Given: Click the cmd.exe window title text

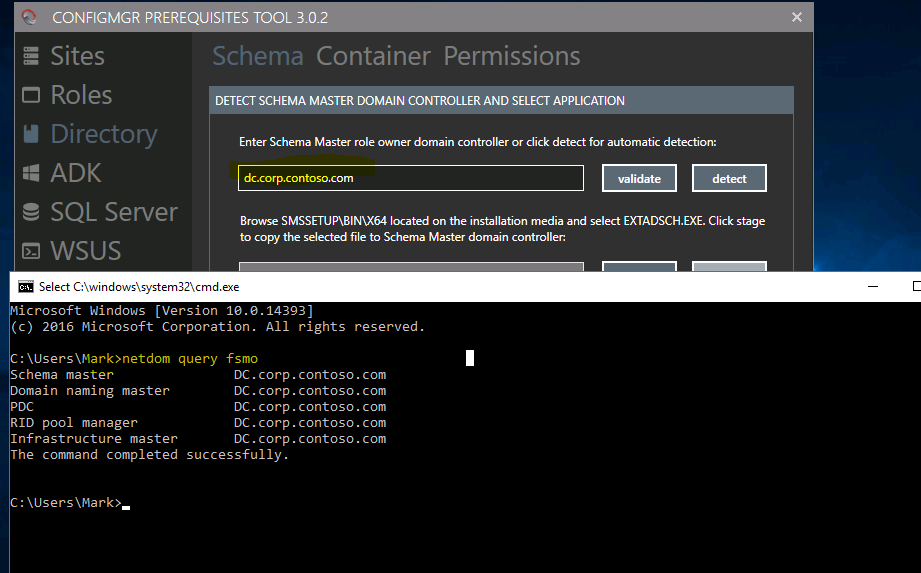Looking at the screenshot, I should coord(139,286).
